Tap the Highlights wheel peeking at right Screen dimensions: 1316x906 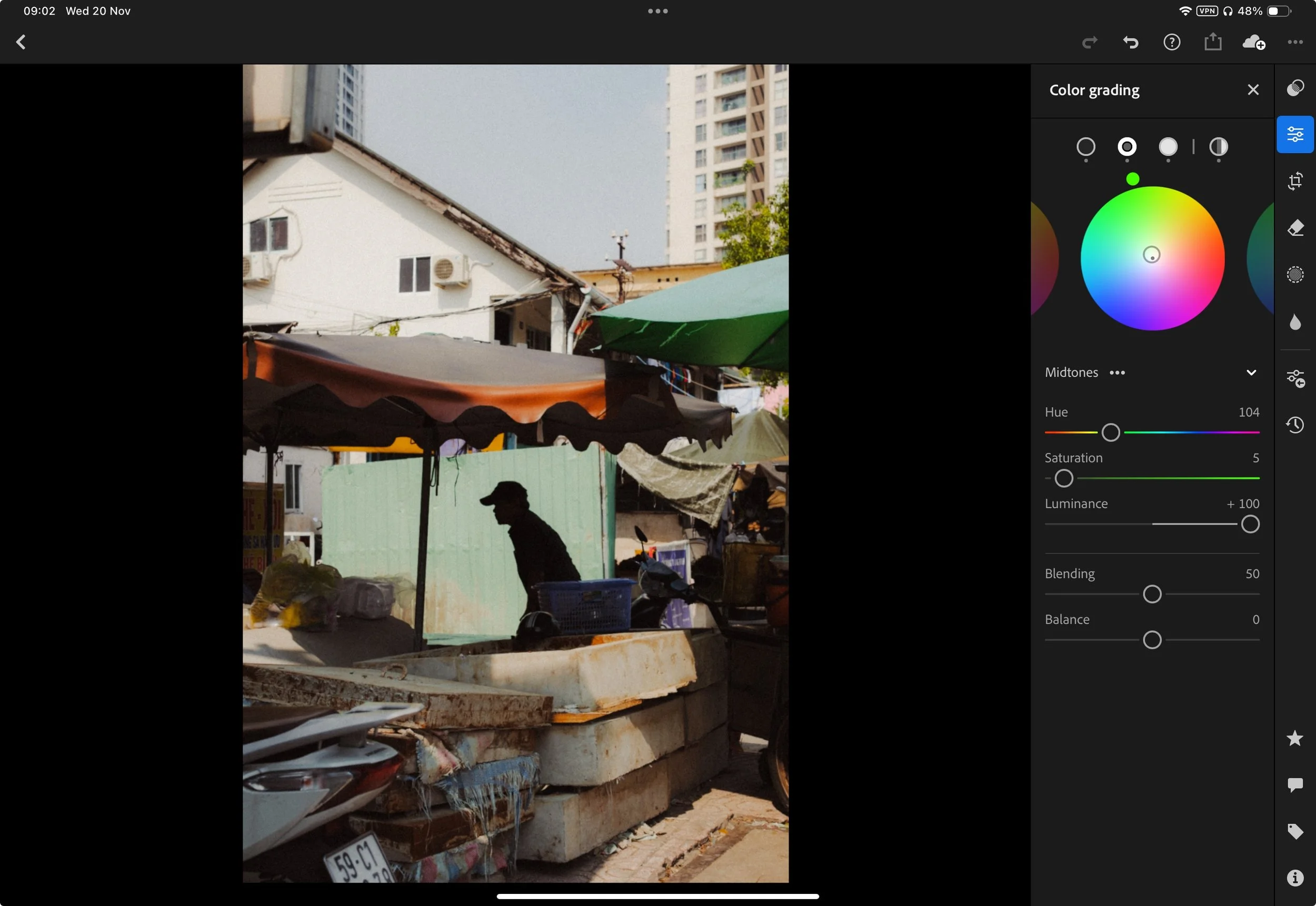(1261, 258)
